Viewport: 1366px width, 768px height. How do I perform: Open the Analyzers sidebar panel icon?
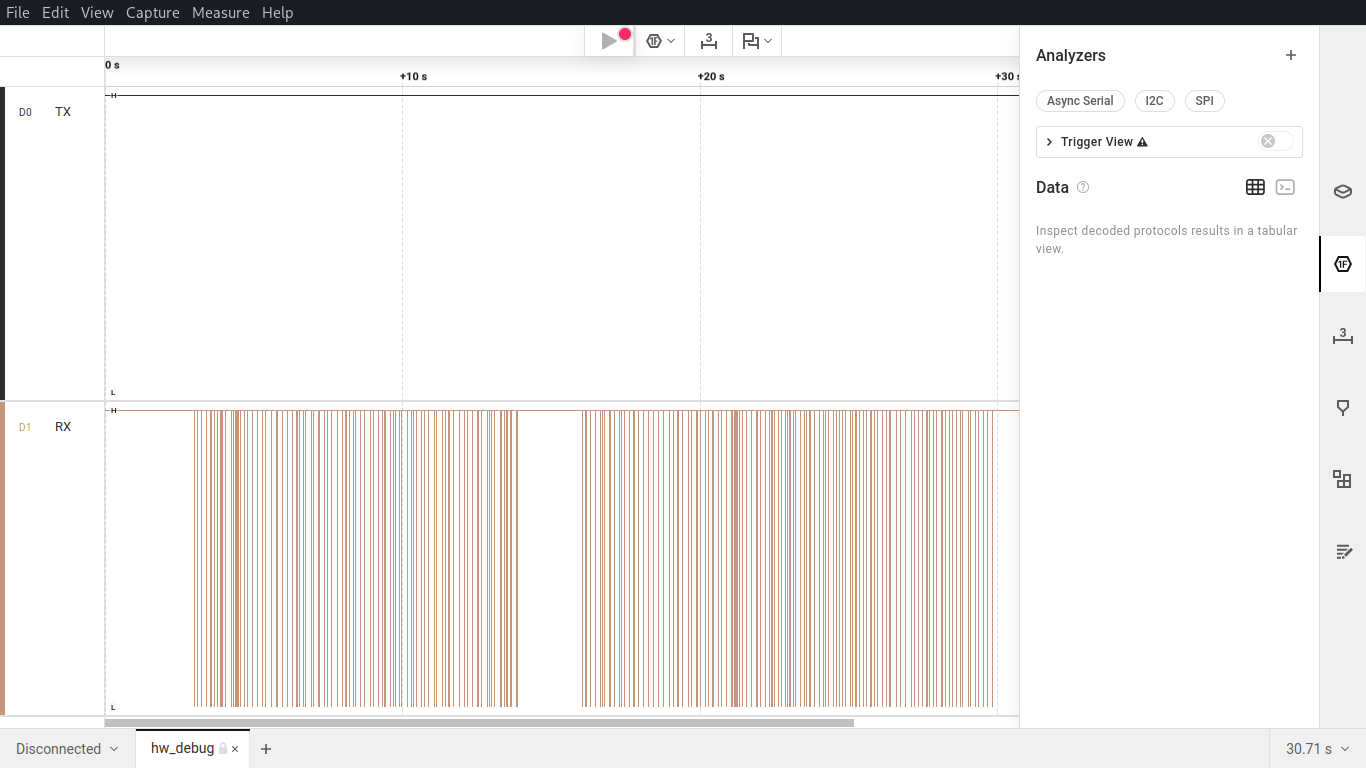point(1342,264)
